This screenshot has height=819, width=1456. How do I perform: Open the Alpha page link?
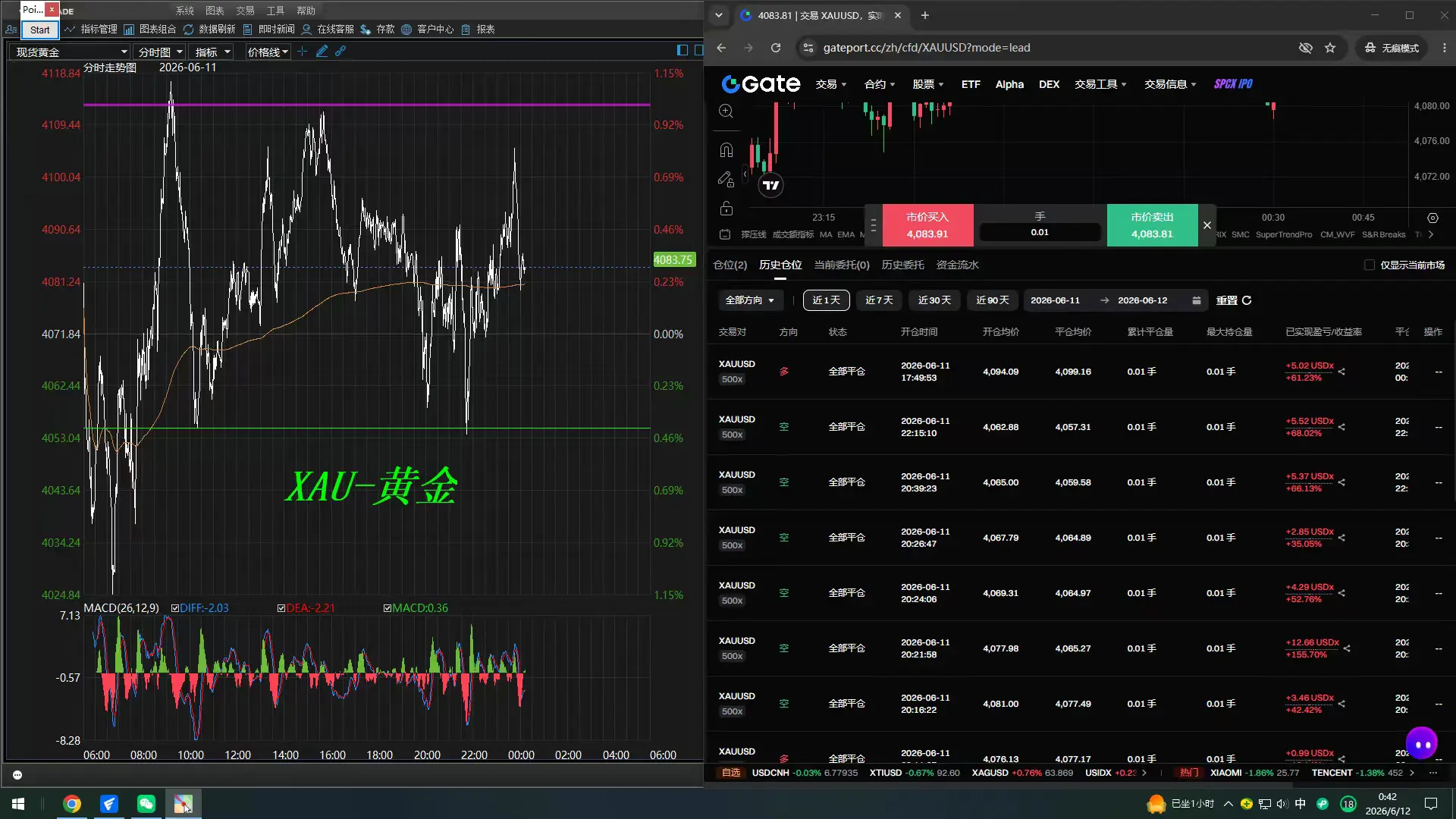tap(1009, 84)
